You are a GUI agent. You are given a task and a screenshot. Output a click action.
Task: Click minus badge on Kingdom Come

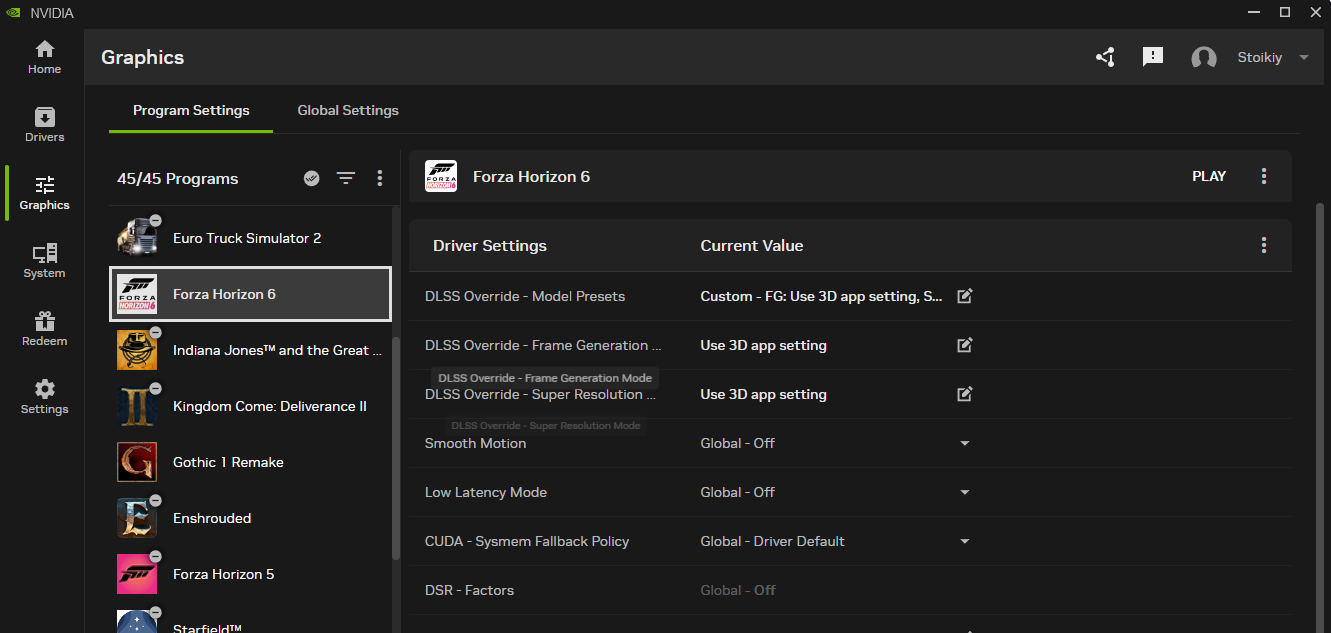click(156, 388)
